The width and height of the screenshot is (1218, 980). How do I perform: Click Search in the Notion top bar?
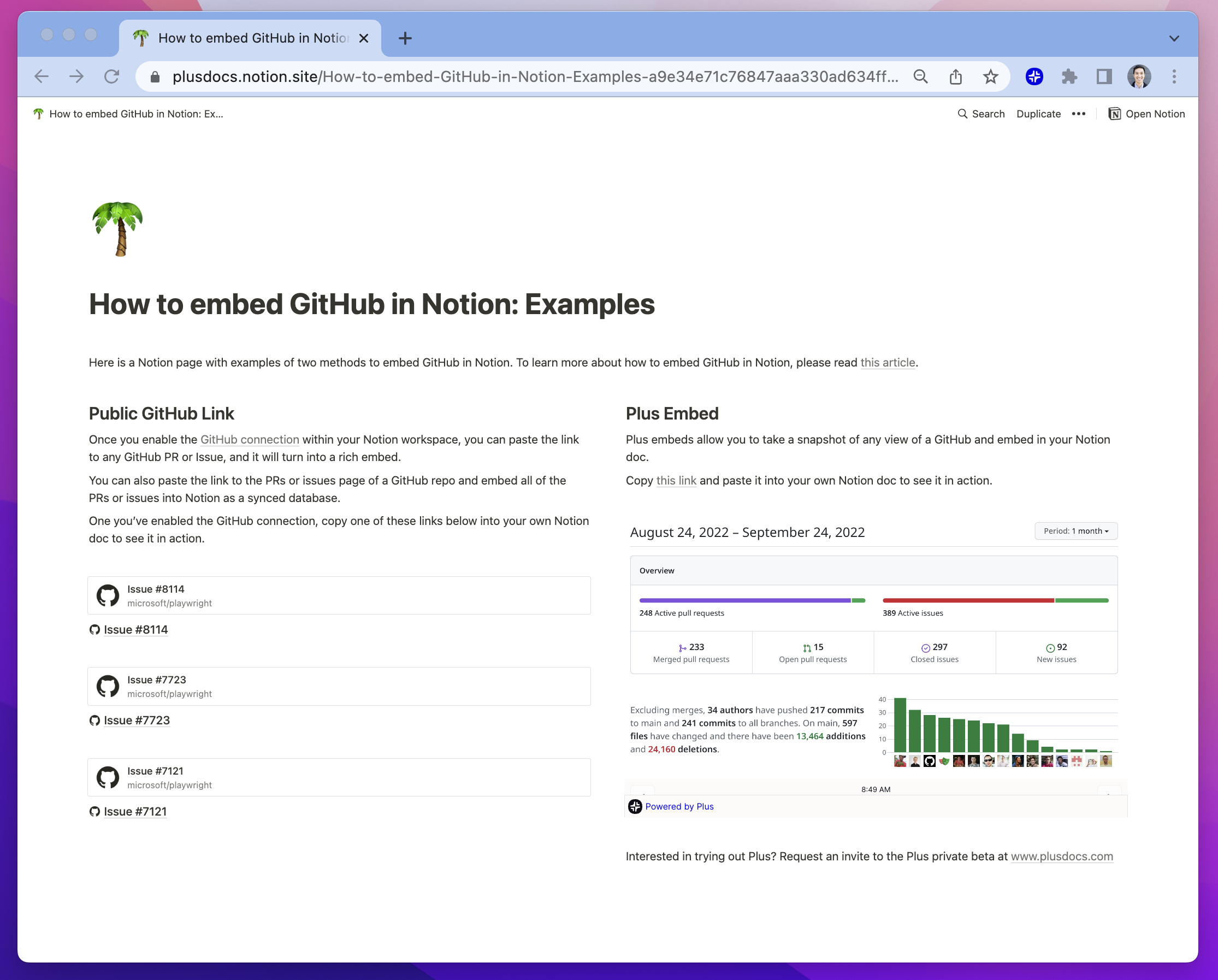(981, 114)
